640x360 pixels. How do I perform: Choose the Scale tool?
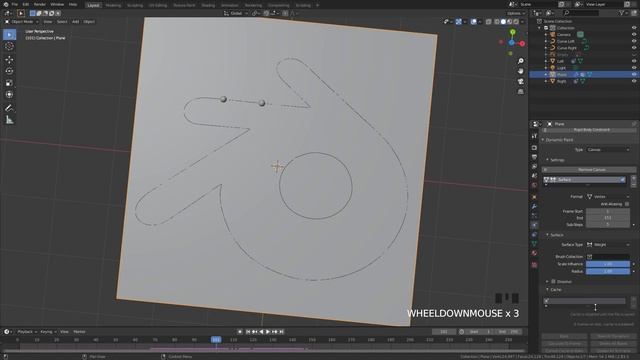(x=9, y=83)
